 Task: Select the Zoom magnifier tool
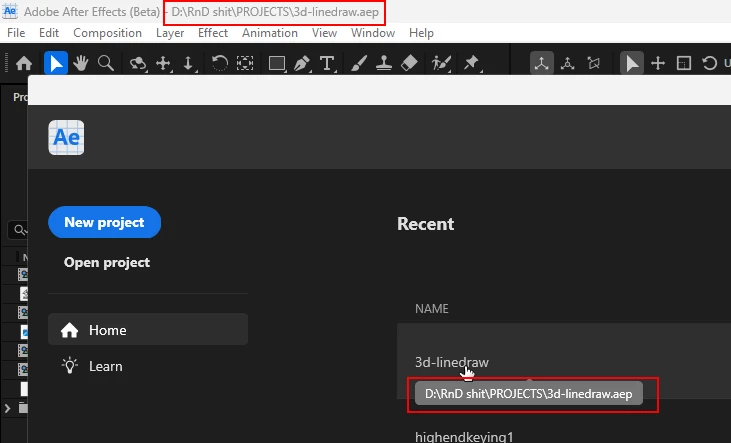pyautogui.click(x=106, y=63)
